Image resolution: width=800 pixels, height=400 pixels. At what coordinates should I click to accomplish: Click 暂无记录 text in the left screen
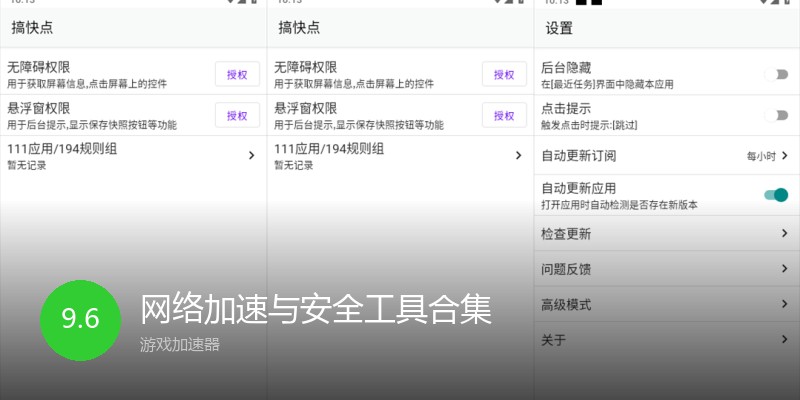click(x=27, y=165)
